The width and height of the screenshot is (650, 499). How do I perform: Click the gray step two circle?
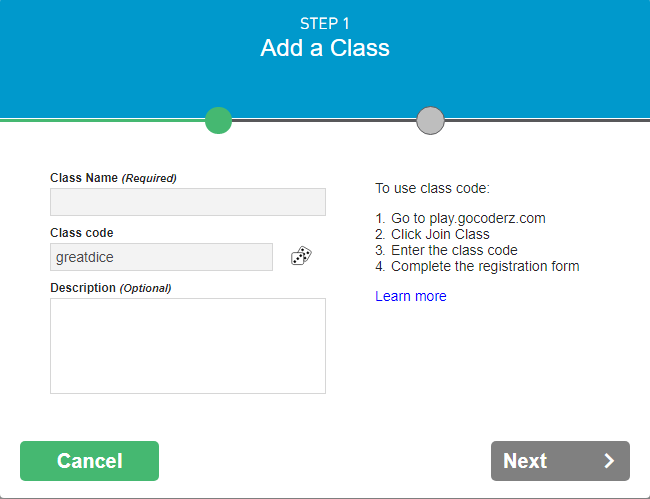tap(430, 120)
